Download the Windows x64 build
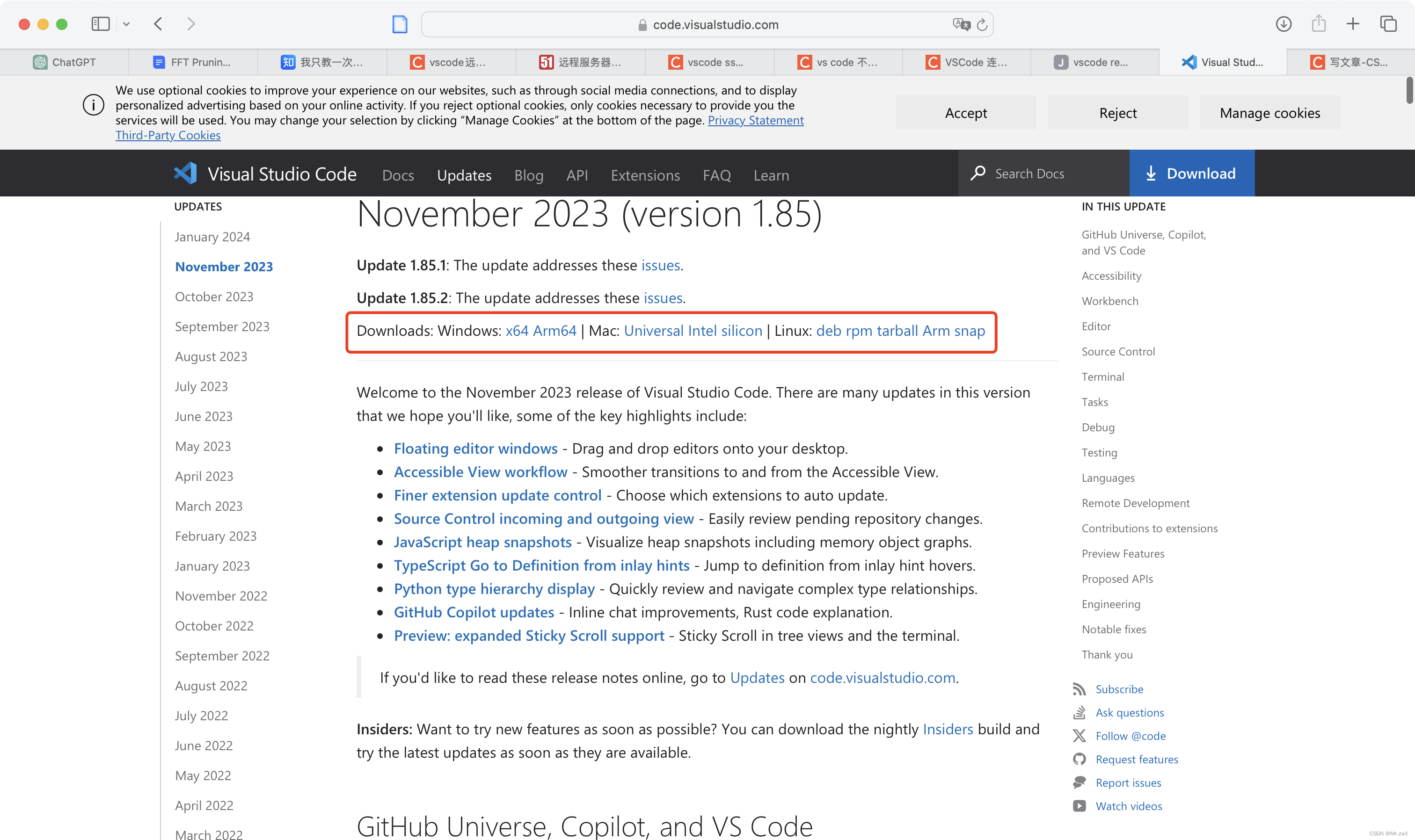The width and height of the screenshot is (1415, 840). [x=517, y=331]
